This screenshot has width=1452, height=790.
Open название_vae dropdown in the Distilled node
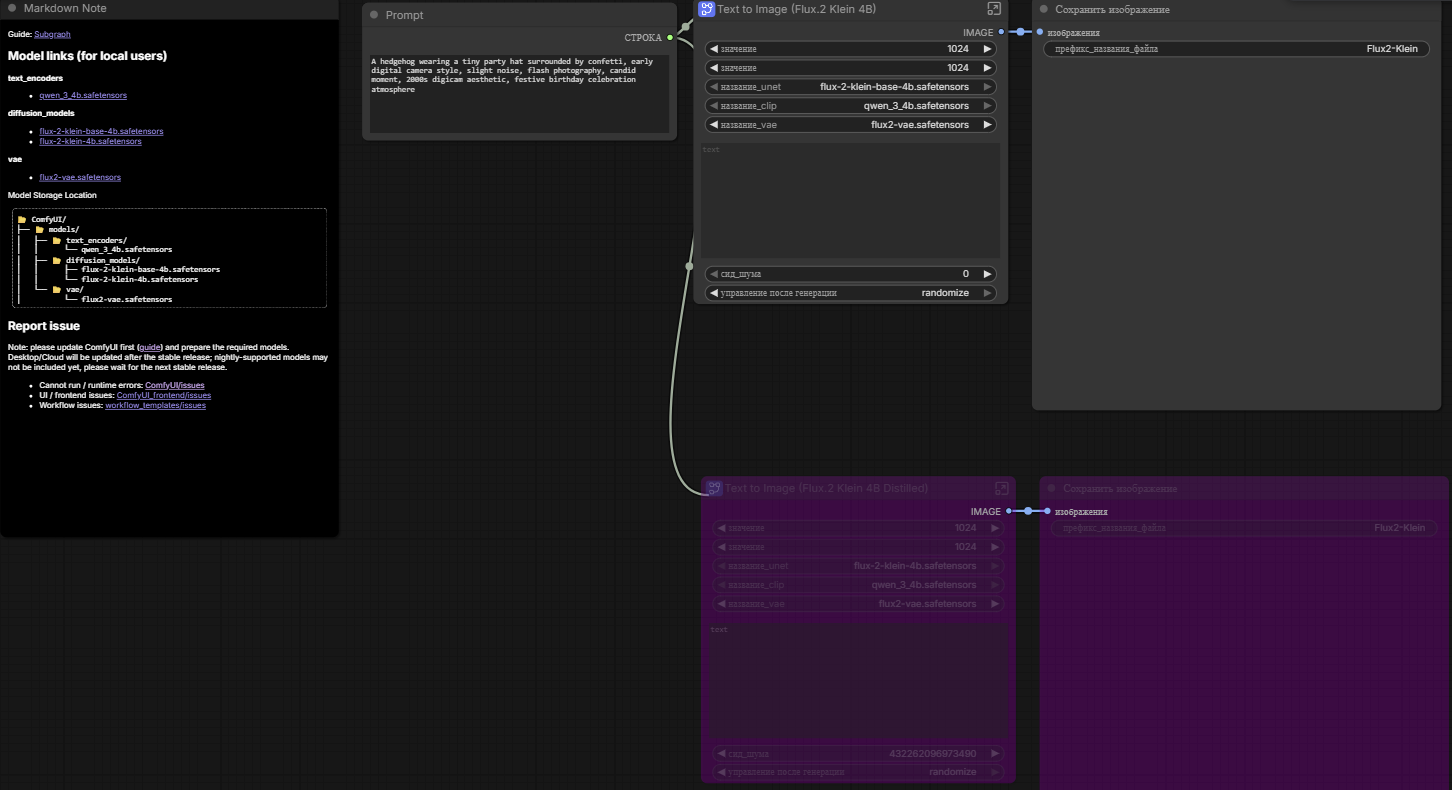pyautogui.click(x=858, y=604)
